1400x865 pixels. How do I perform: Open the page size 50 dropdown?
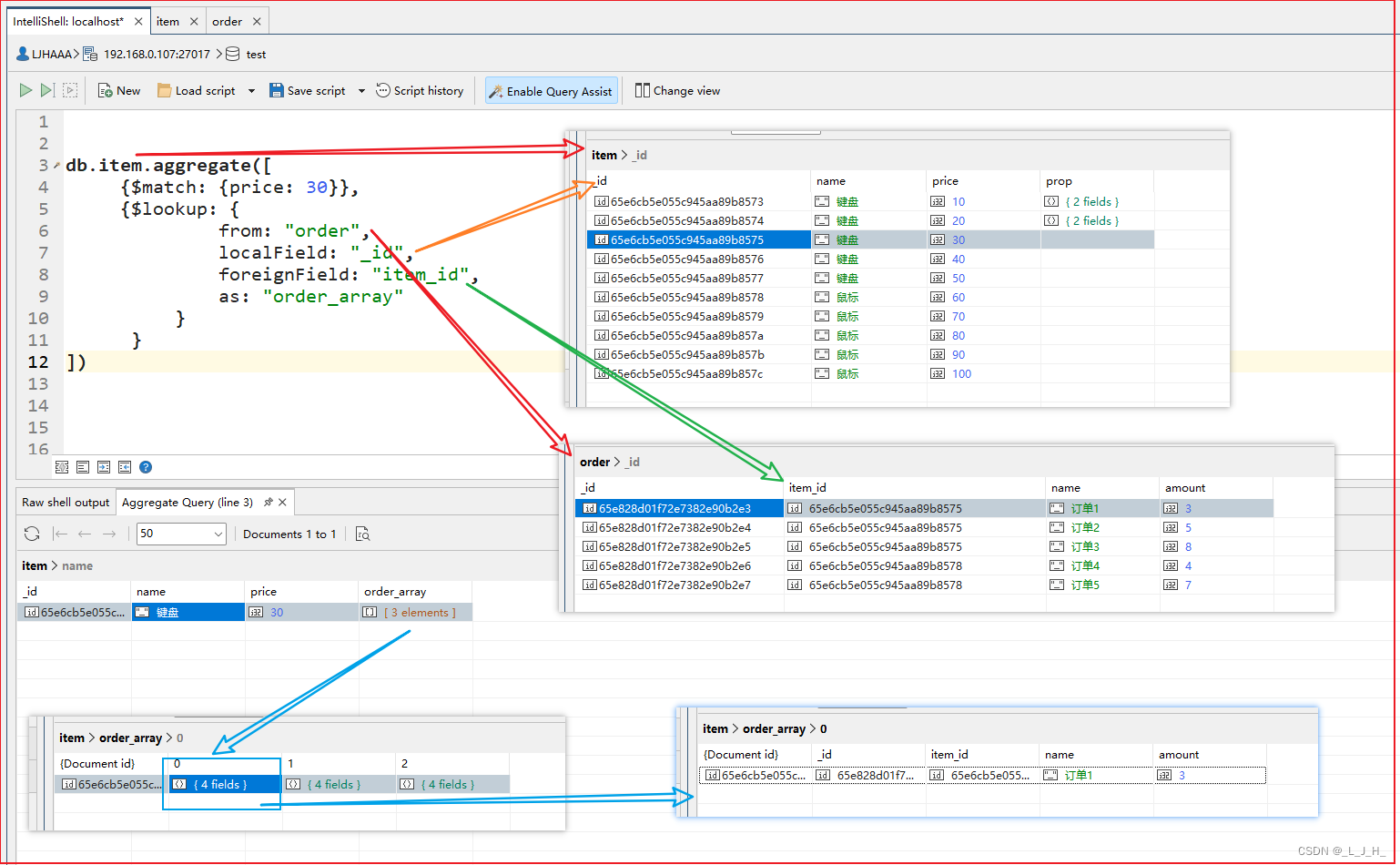coord(181,534)
